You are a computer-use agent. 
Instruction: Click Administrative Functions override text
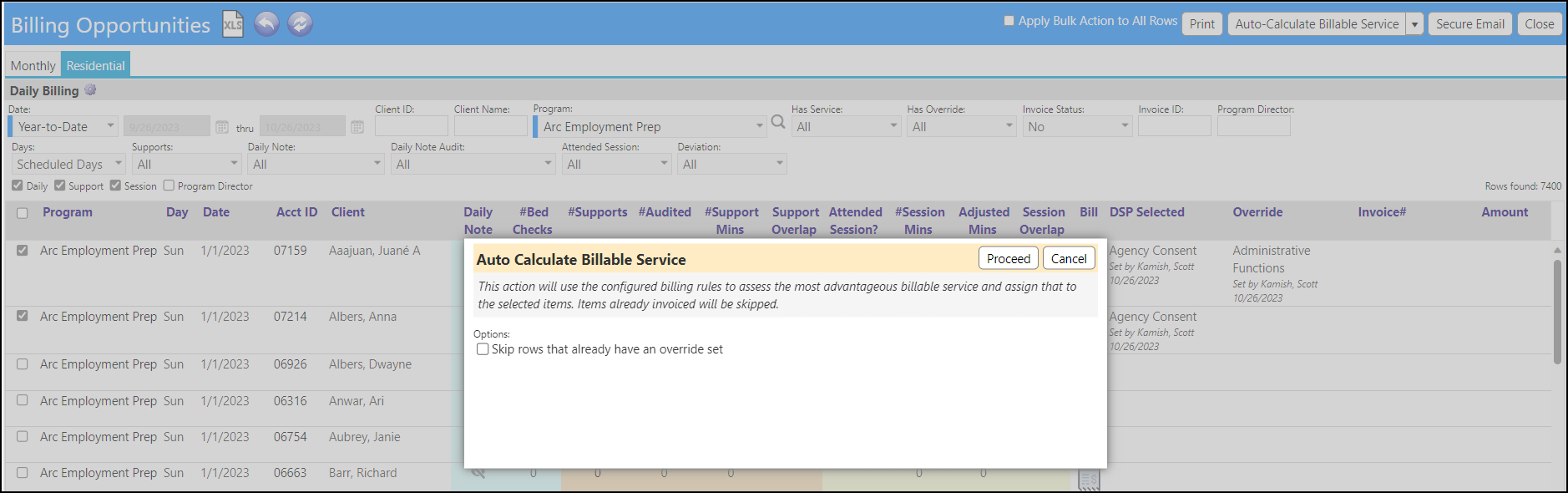tap(1271, 259)
